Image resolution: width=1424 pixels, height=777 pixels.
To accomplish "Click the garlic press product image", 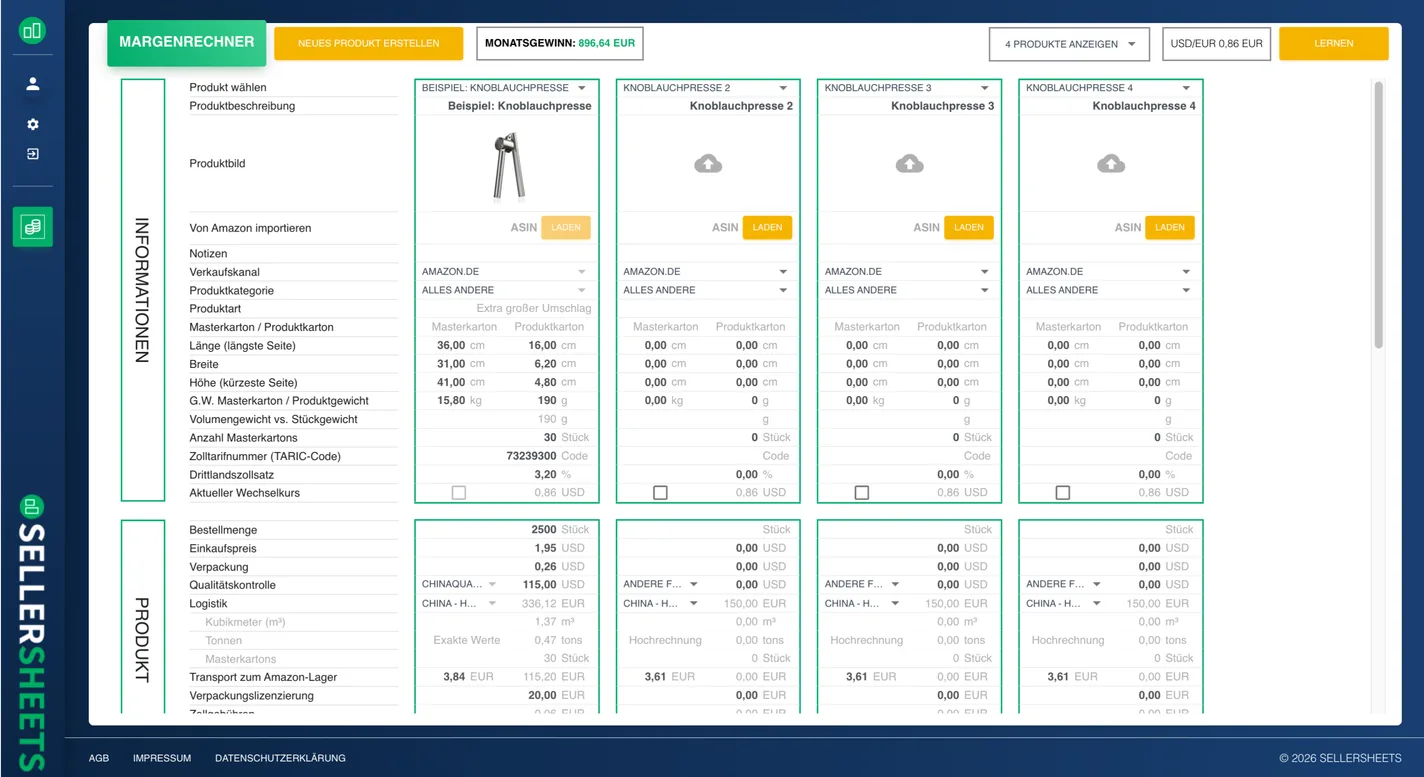I will [507, 166].
